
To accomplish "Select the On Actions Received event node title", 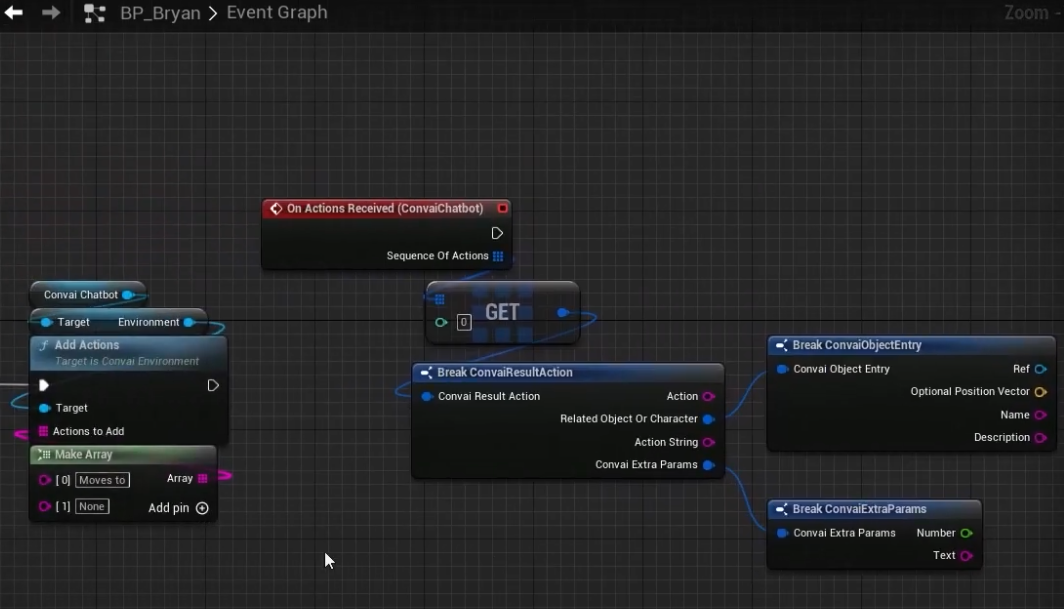I will [385, 208].
